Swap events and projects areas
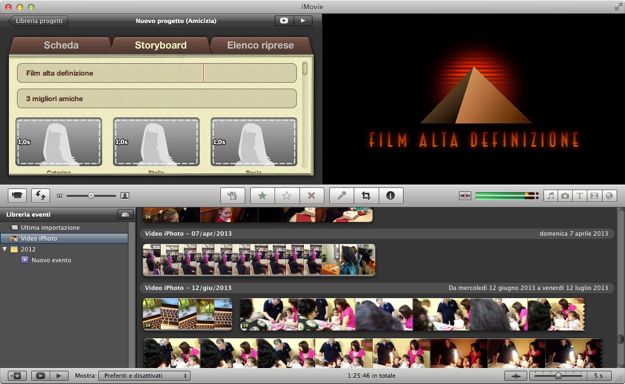The width and height of the screenshot is (625, 384). pos(40,196)
